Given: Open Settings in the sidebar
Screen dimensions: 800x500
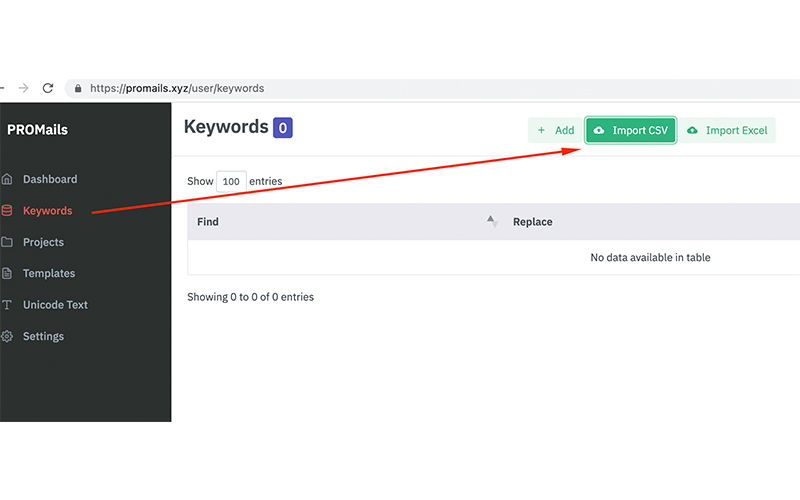Looking at the screenshot, I should [43, 337].
